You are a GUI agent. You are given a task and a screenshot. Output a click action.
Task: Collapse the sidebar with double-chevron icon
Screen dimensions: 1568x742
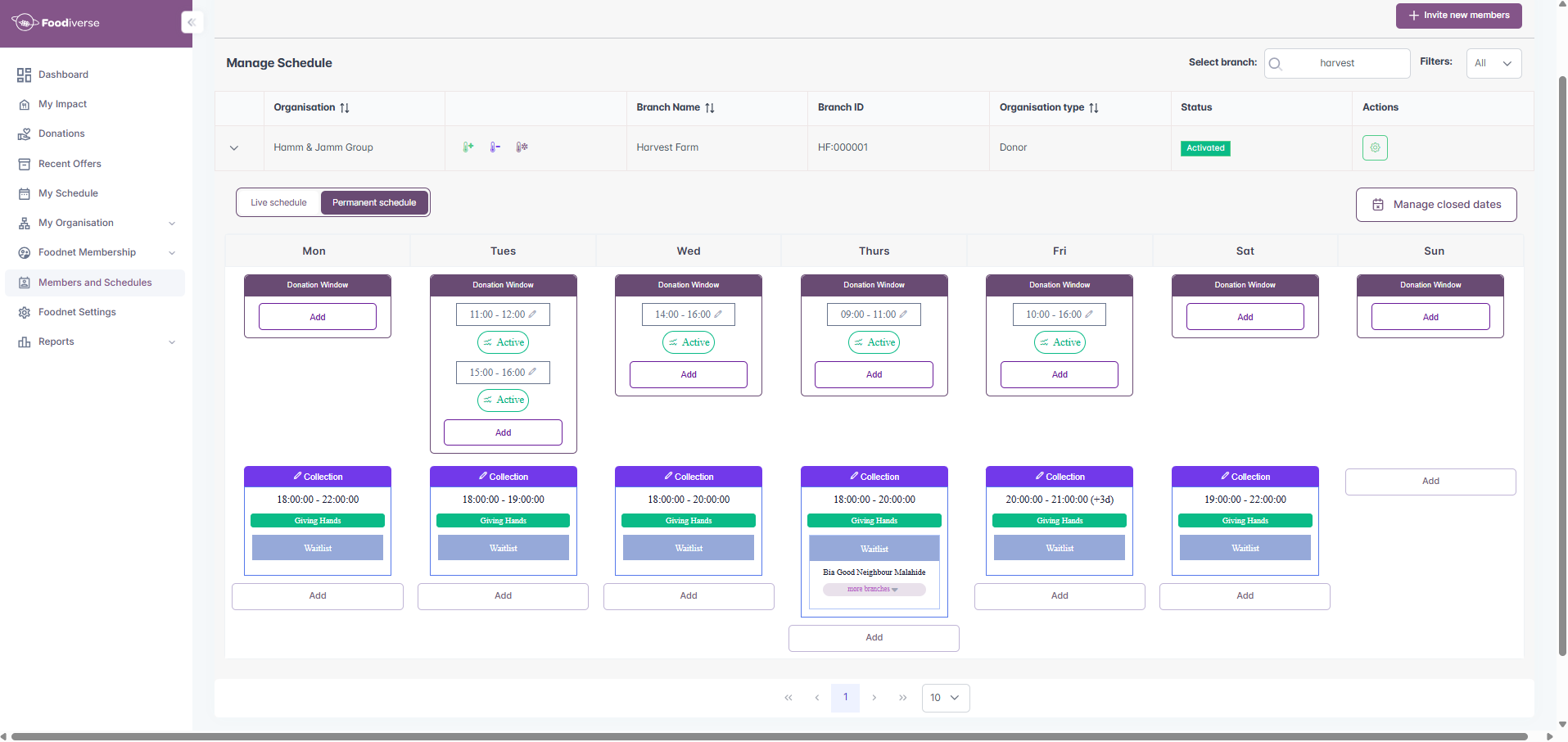[192, 22]
